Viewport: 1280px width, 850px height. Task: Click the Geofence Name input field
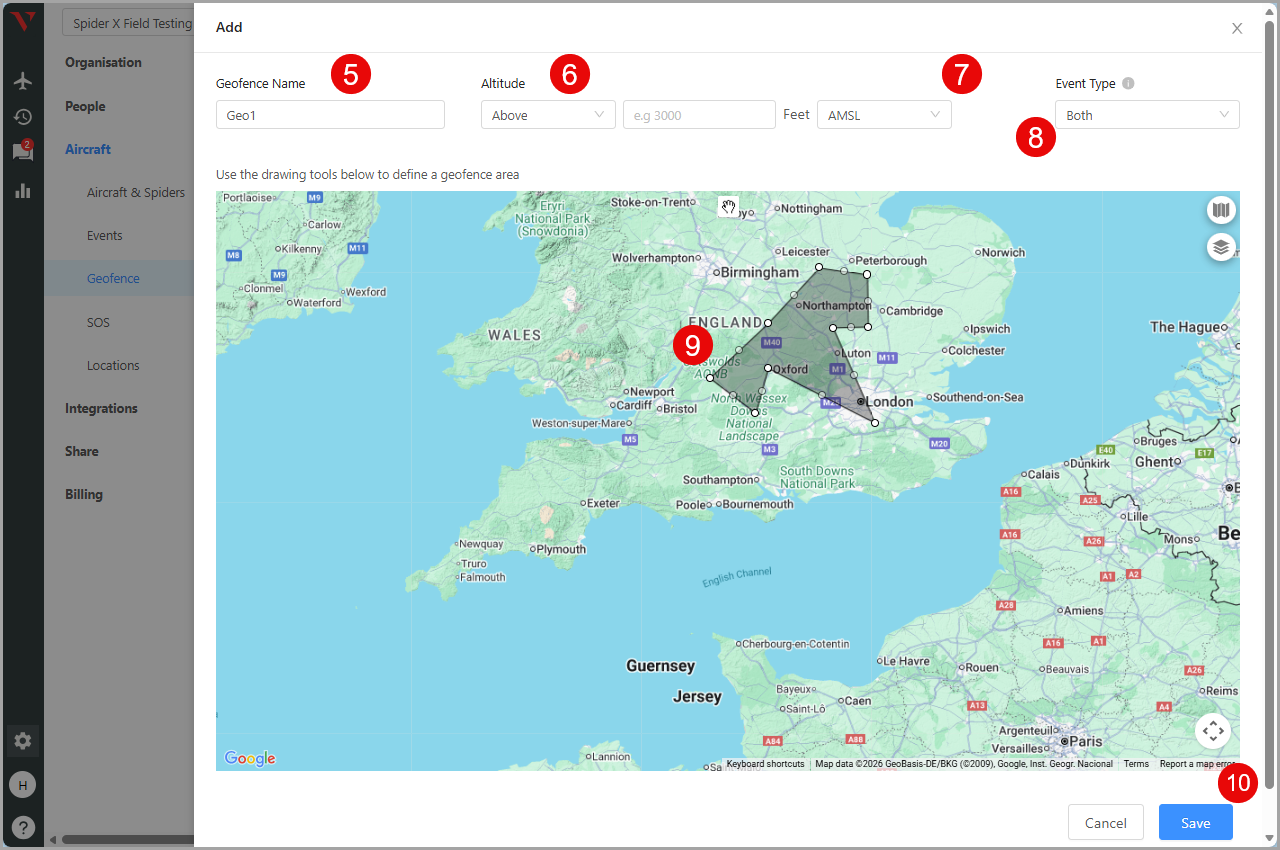pyautogui.click(x=330, y=115)
